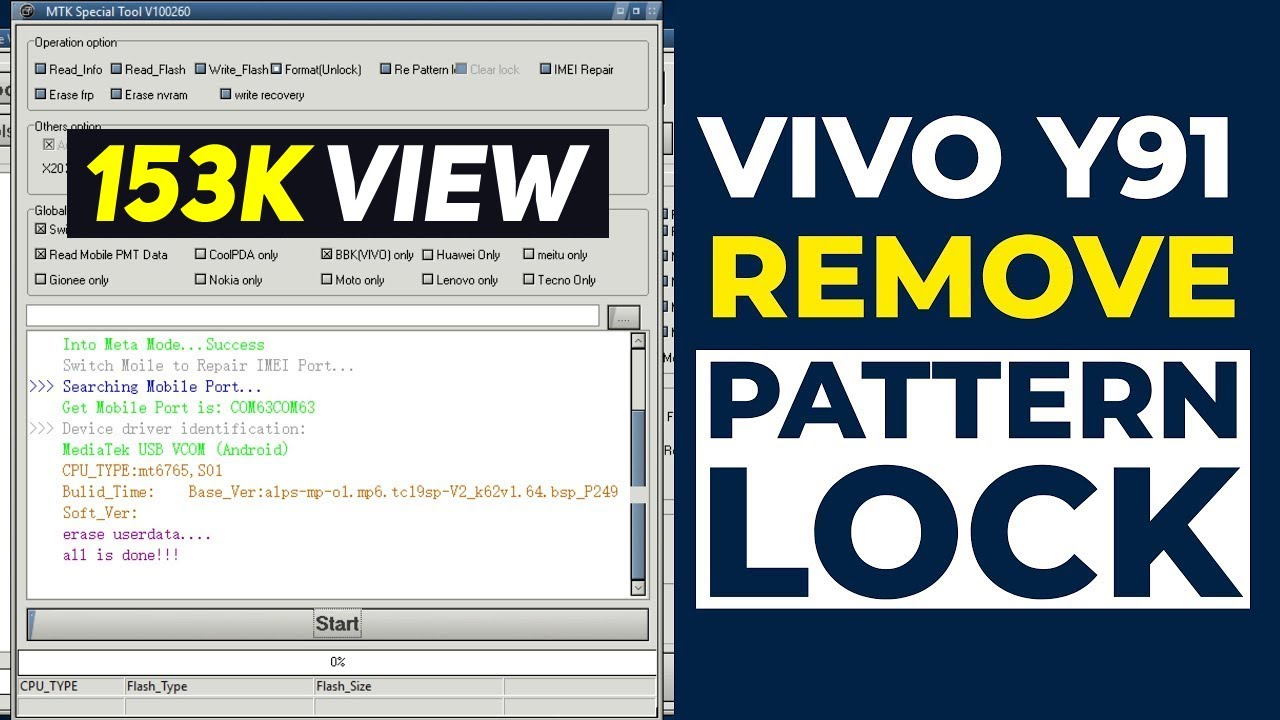This screenshot has height=720, width=1280.
Task: Tick the meitu only checkbox
Action: click(529, 255)
